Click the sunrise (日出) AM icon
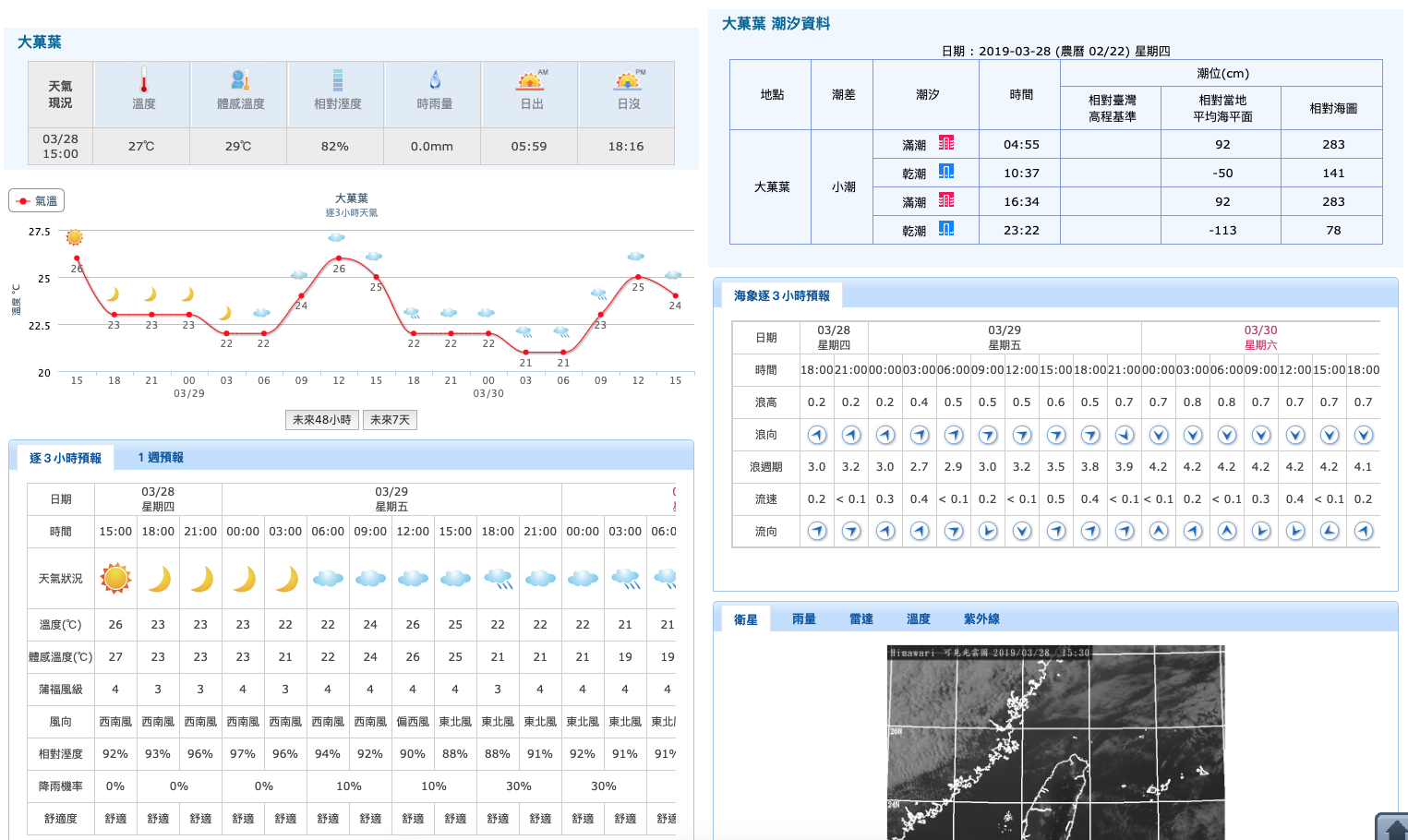The height and width of the screenshot is (840, 1408). coord(531,79)
